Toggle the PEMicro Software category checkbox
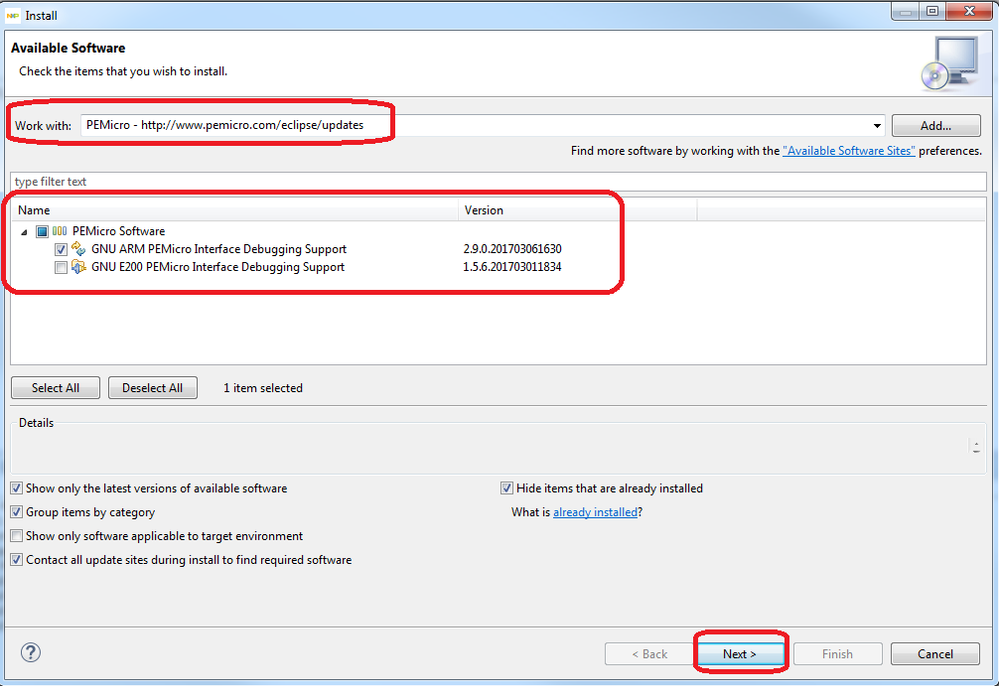 [x=42, y=231]
